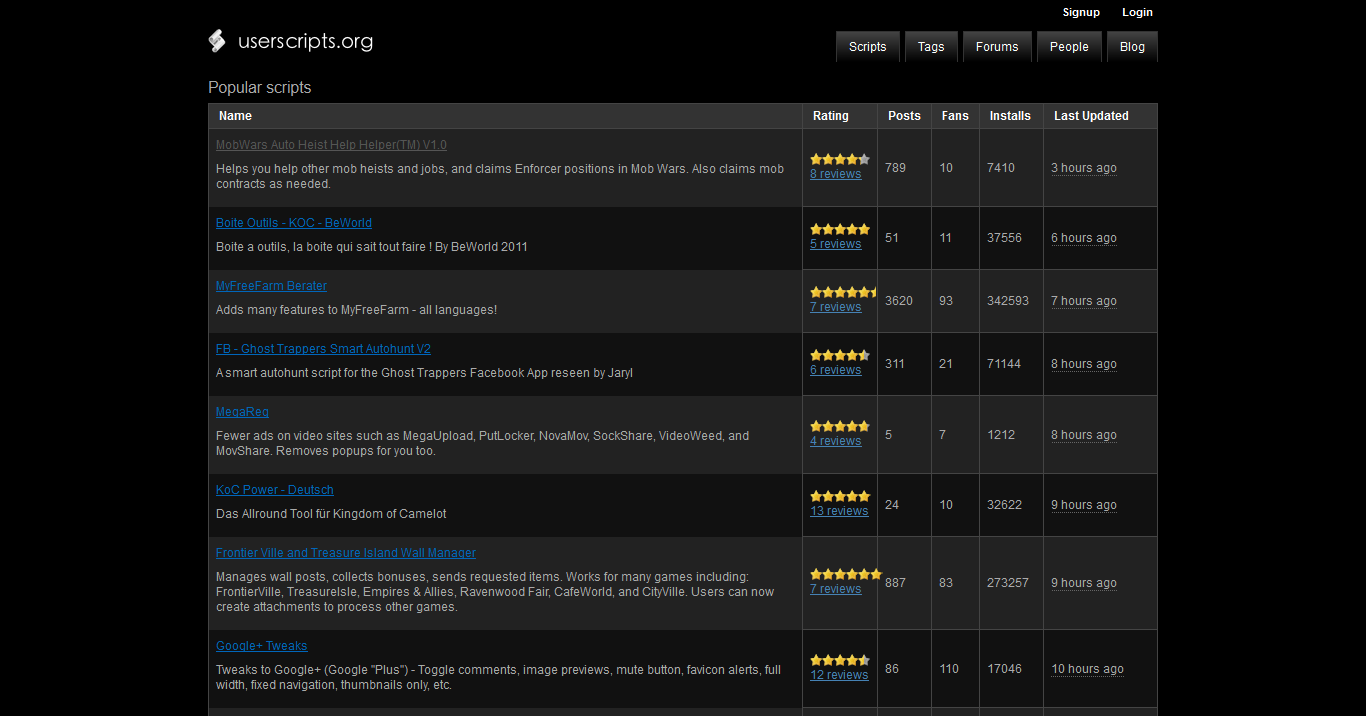The image size is (1366, 716).
Task: Sort by Last Updated column header
Action: (1091, 116)
